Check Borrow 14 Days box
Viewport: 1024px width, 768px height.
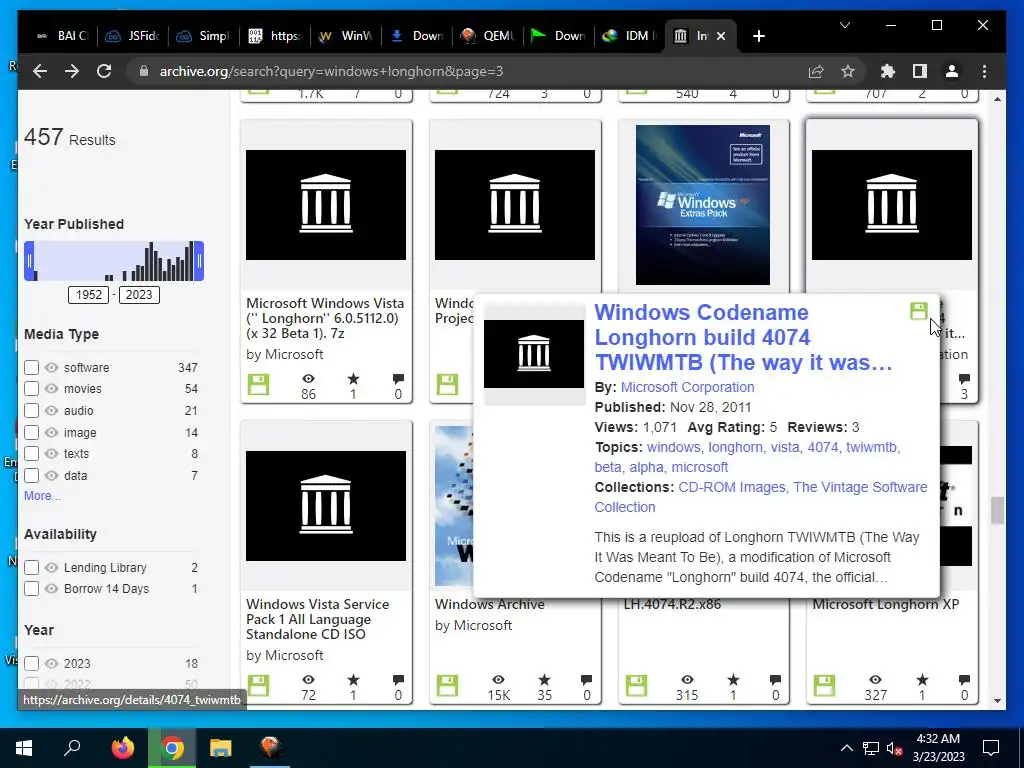click(31, 588)
